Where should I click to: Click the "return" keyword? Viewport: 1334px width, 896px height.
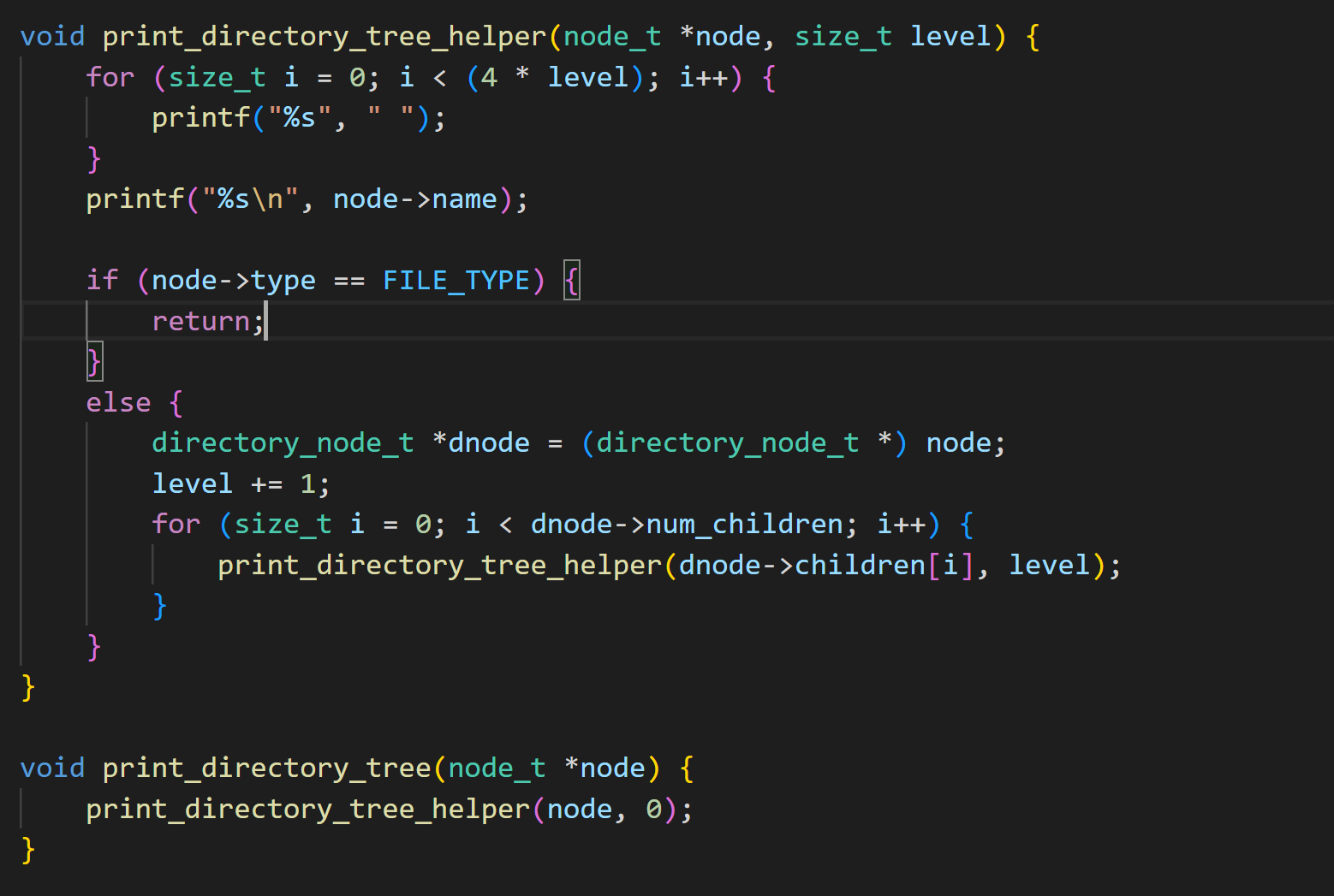(x=201, y=321)
